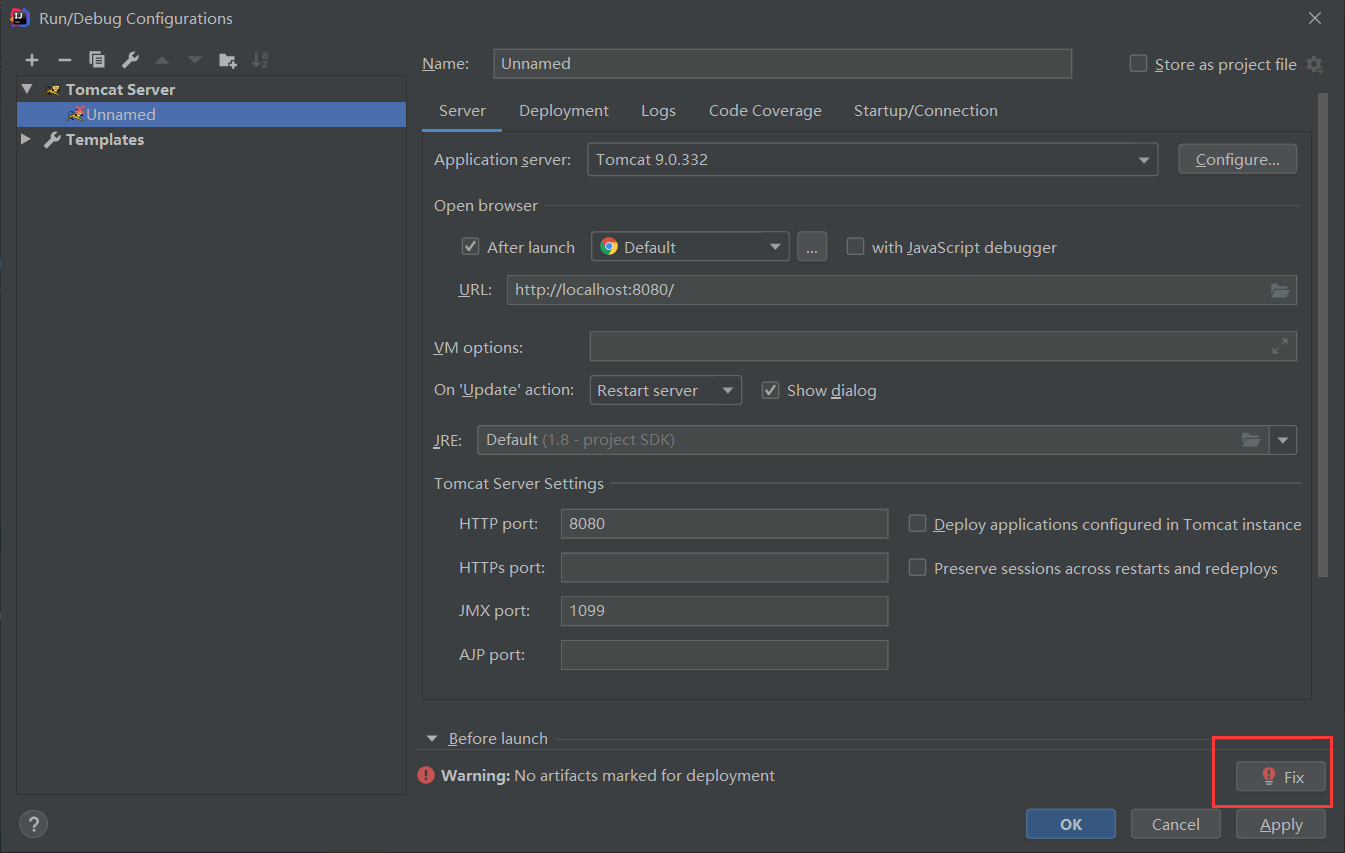The width and height of the screenshot is (1345, 853).
Task: Open the On 'Update' action dropdown
Action: coord(666,390)
